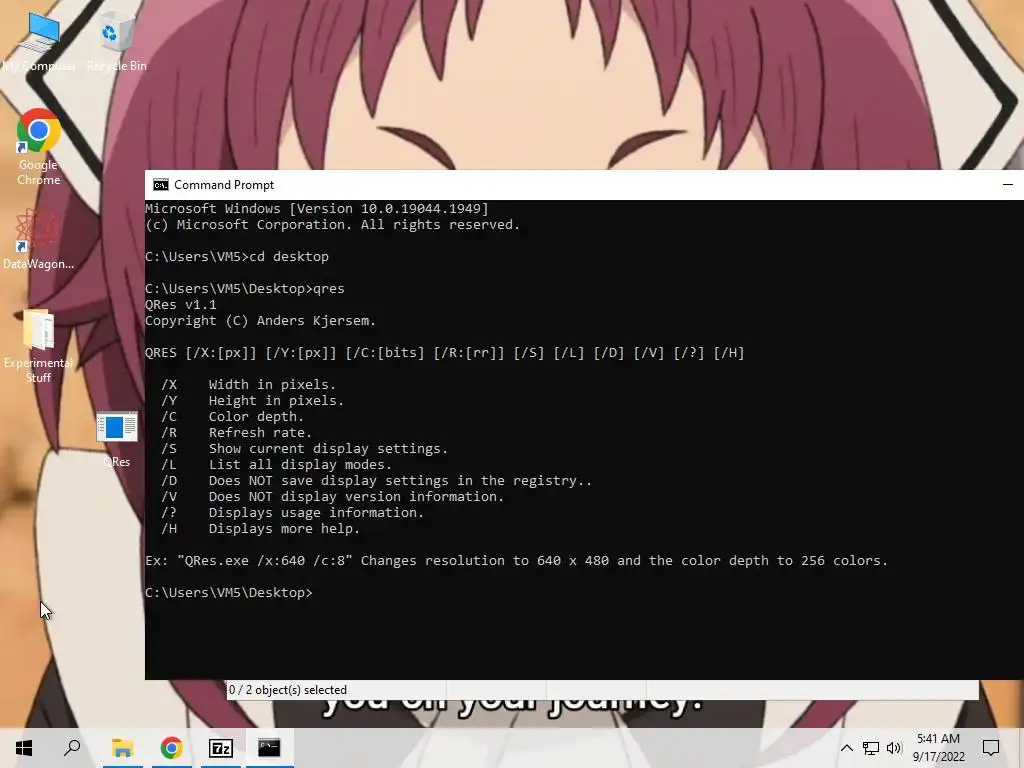Click the '/S Show current display settings.' line
The height and width of the screenshot is (768, 1024).
304,449
